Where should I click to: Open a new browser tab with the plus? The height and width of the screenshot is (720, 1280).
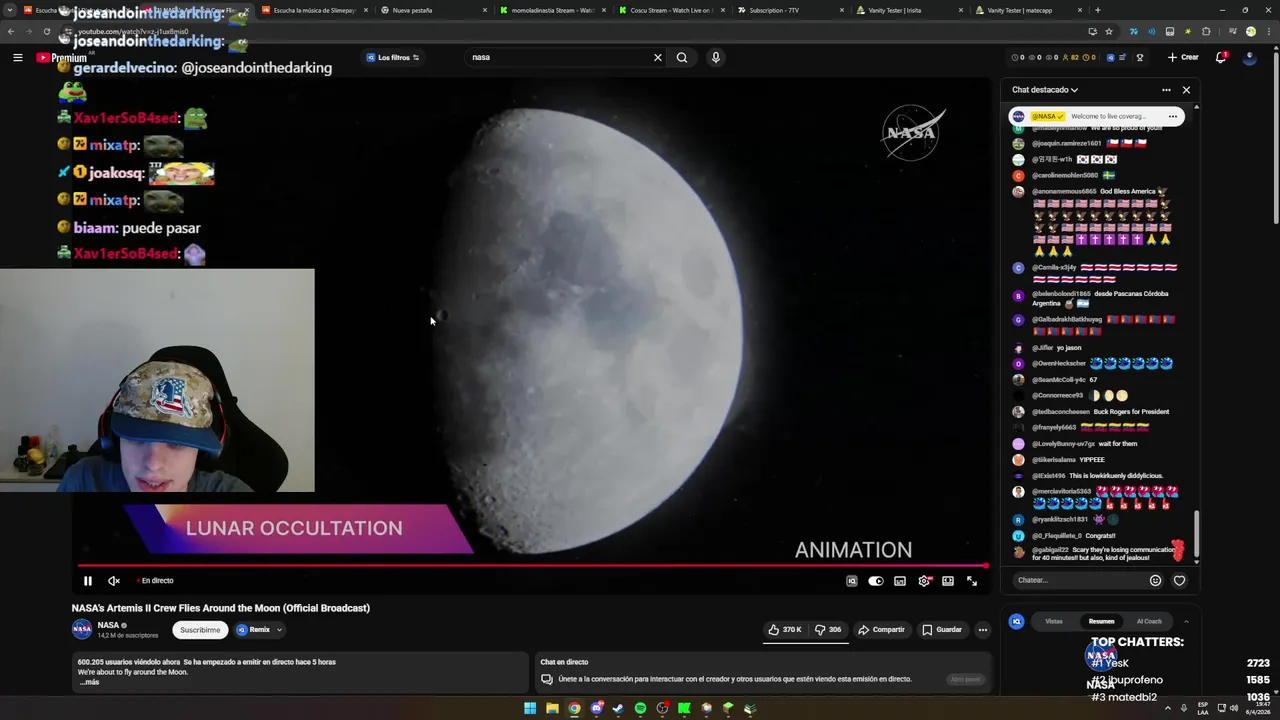[1097, 10]
